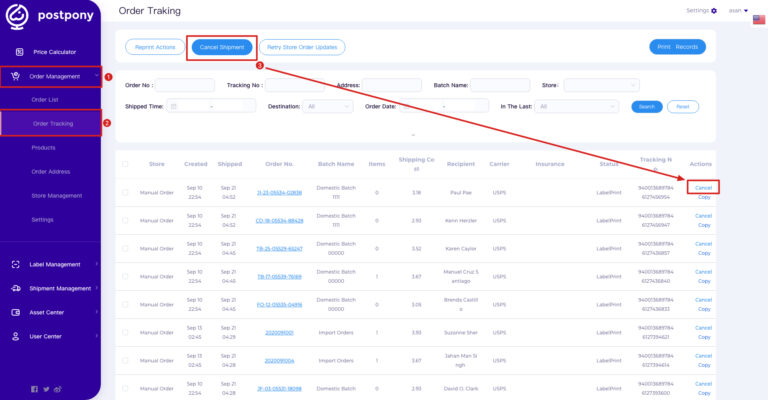Open the Shipped Time calendar picker
768x400 pixels.
click(x=174, y=106)
